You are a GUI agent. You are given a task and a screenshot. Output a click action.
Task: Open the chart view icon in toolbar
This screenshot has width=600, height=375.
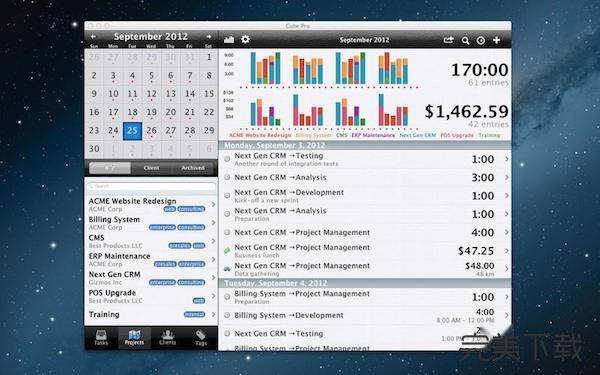pos(229,40)
